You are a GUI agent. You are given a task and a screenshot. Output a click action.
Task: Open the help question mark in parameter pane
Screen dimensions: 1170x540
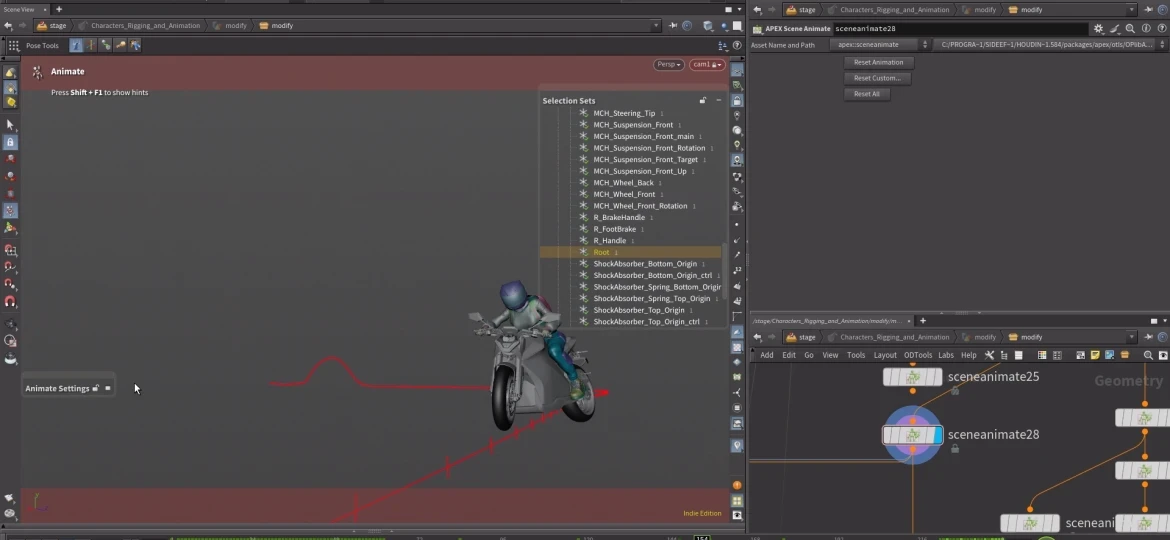tap(1161, 28)
